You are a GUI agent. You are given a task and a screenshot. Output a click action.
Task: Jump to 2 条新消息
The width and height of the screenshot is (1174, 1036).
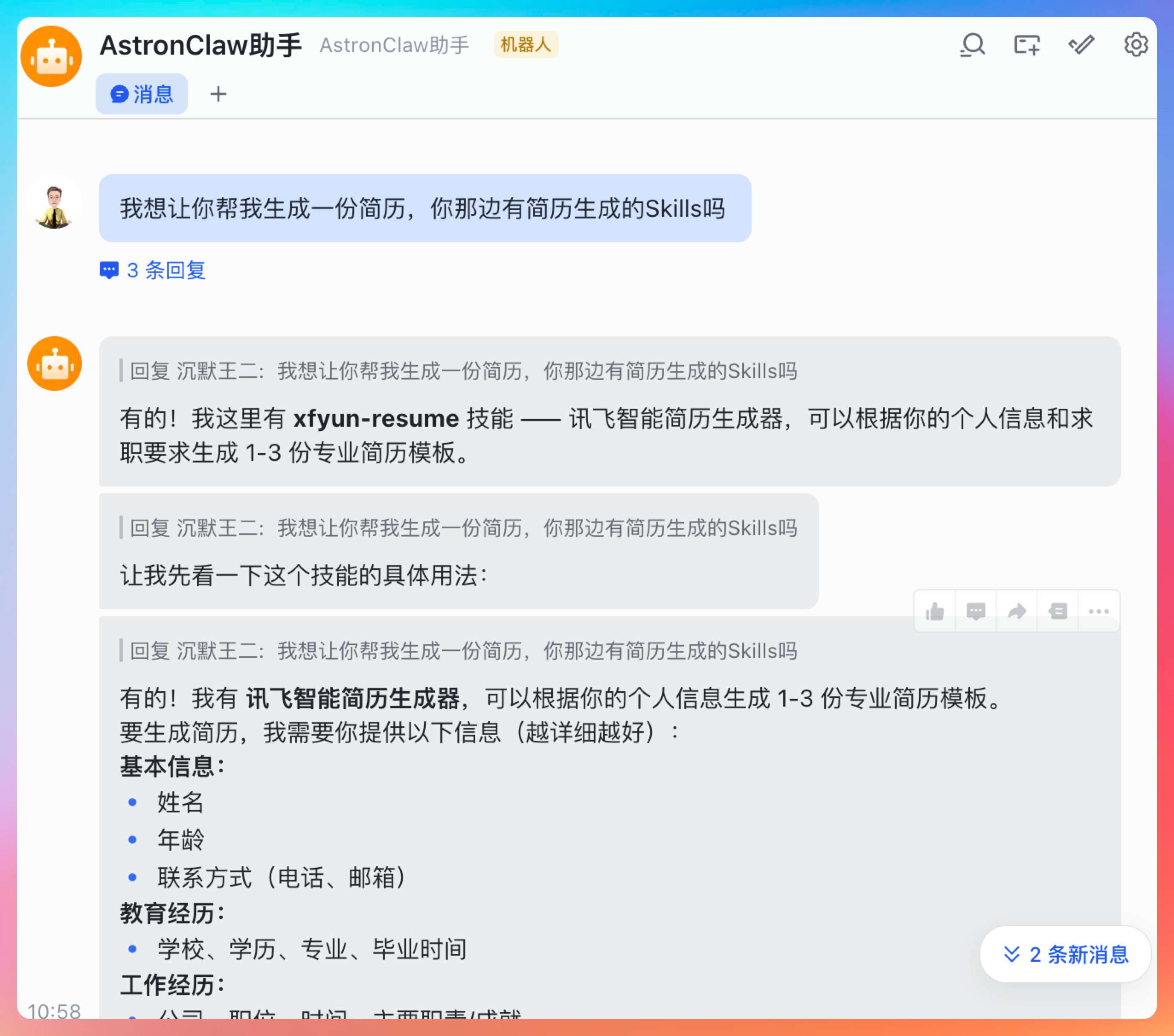1066,955
